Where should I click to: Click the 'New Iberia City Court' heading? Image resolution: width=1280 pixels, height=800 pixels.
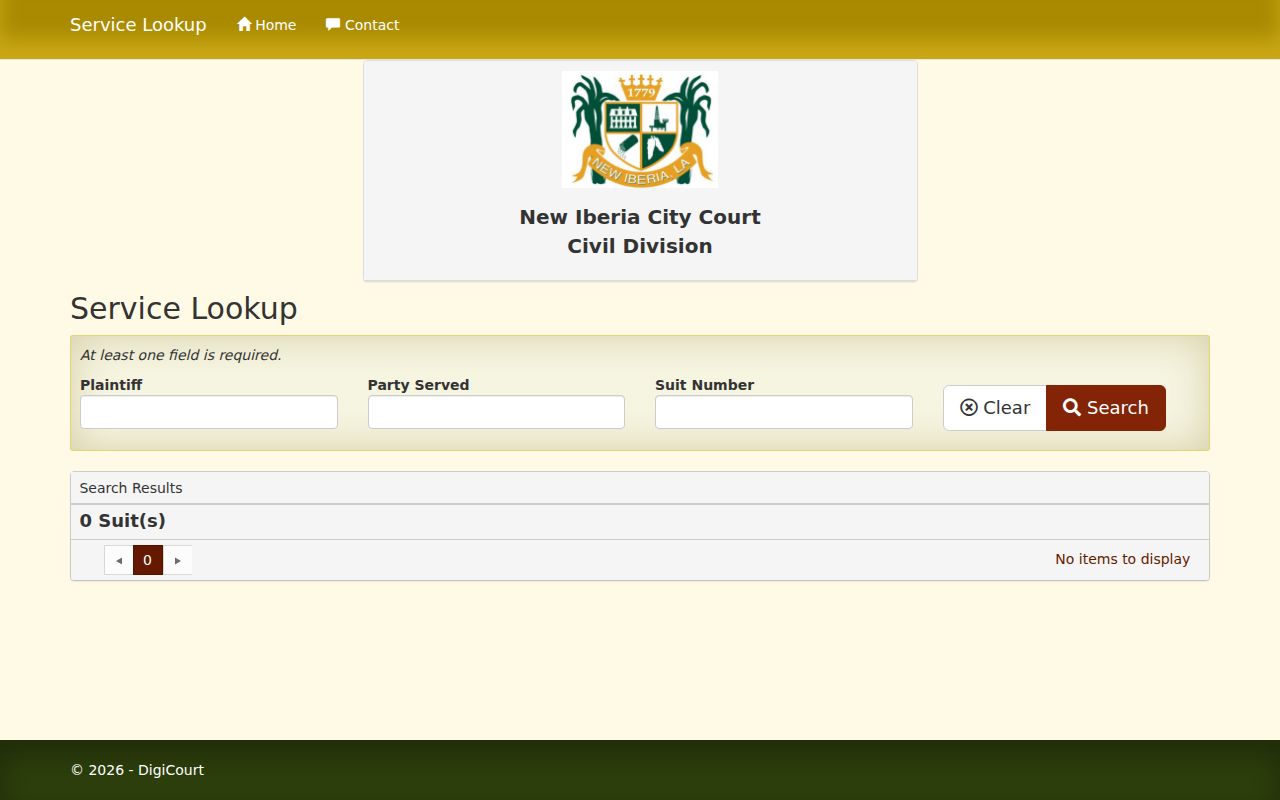[640, 217]
